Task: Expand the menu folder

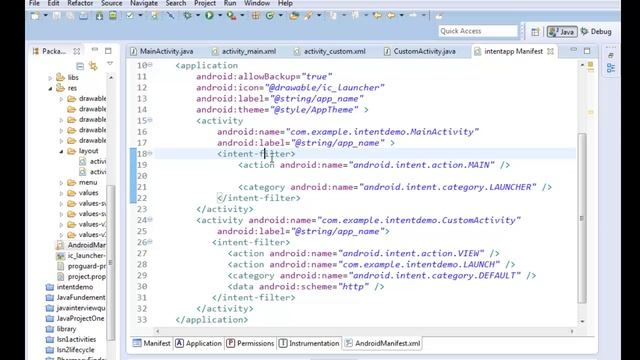Action: point(61,182)
